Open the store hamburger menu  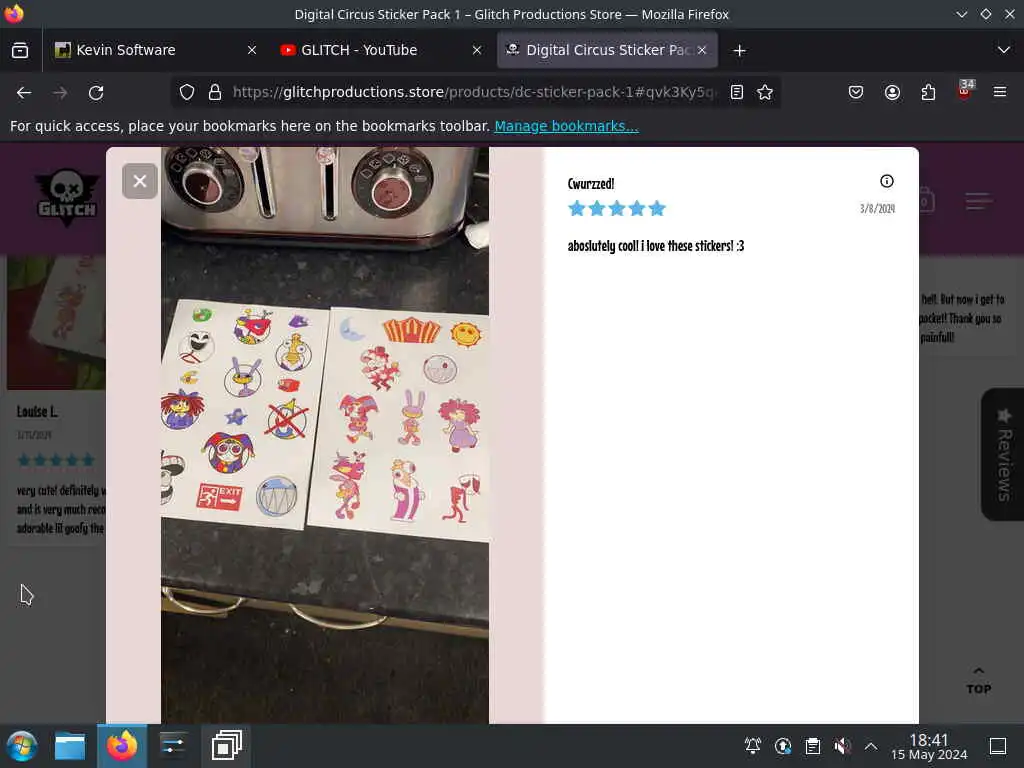(978, 200)
